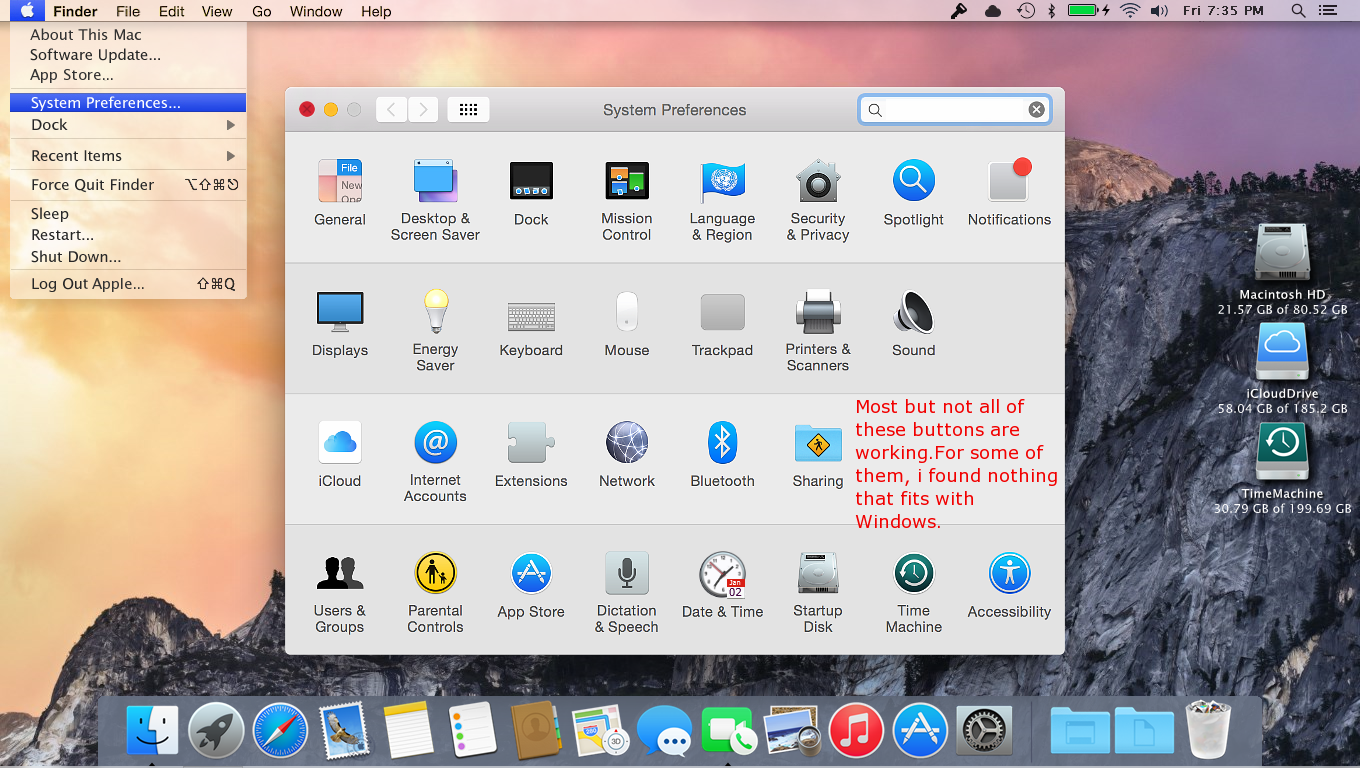Open the red music note app in Dock bar

tap(856, 729)
